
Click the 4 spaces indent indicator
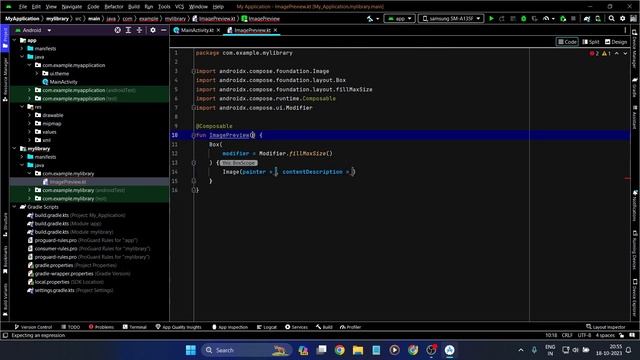click(605, 335)
